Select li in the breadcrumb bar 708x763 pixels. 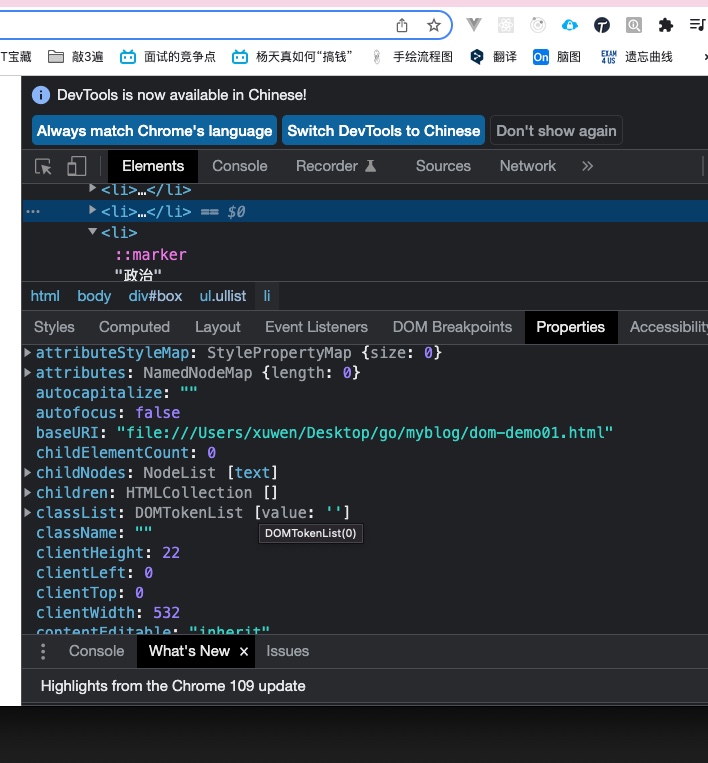click(267, 296)
